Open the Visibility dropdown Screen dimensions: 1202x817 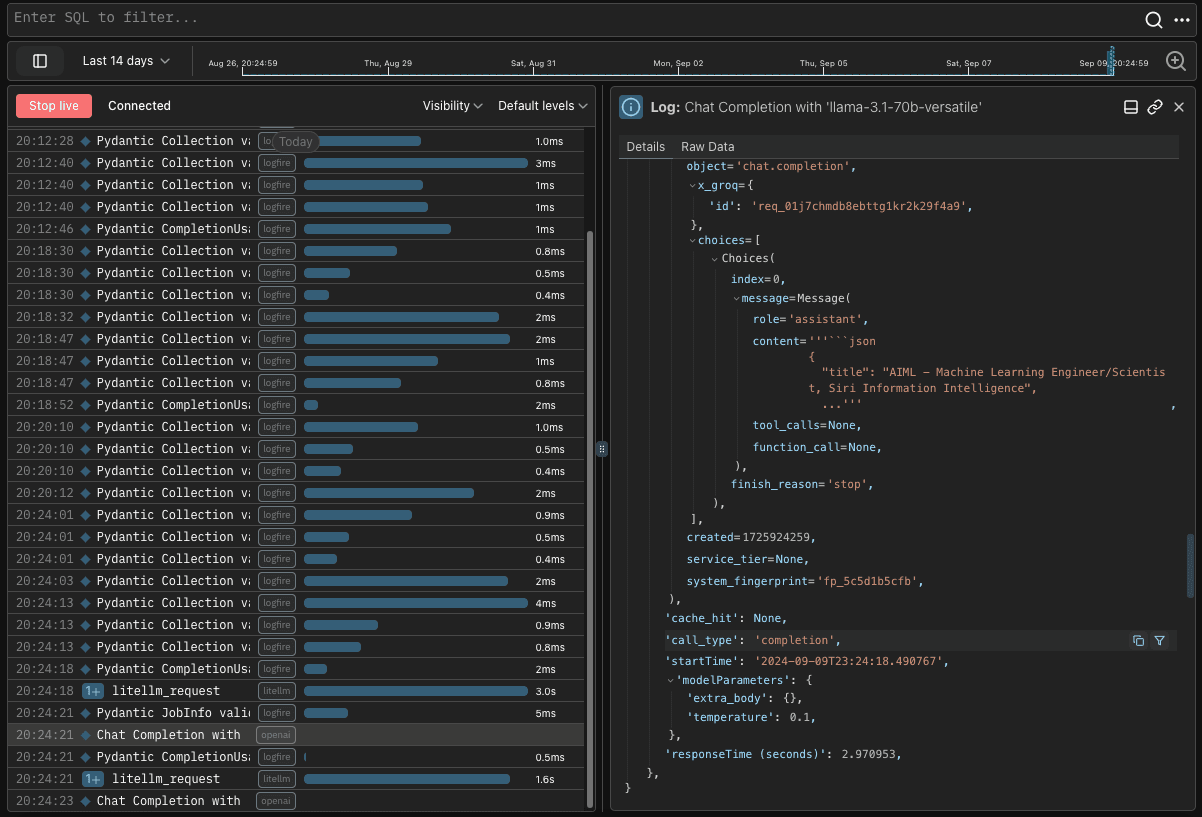pyautogui.click(x=453, y=106)
